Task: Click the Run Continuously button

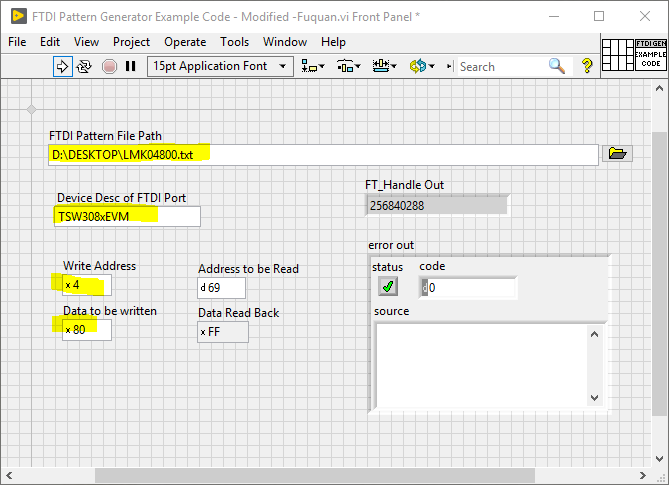Action: click(x=84, y=67)
